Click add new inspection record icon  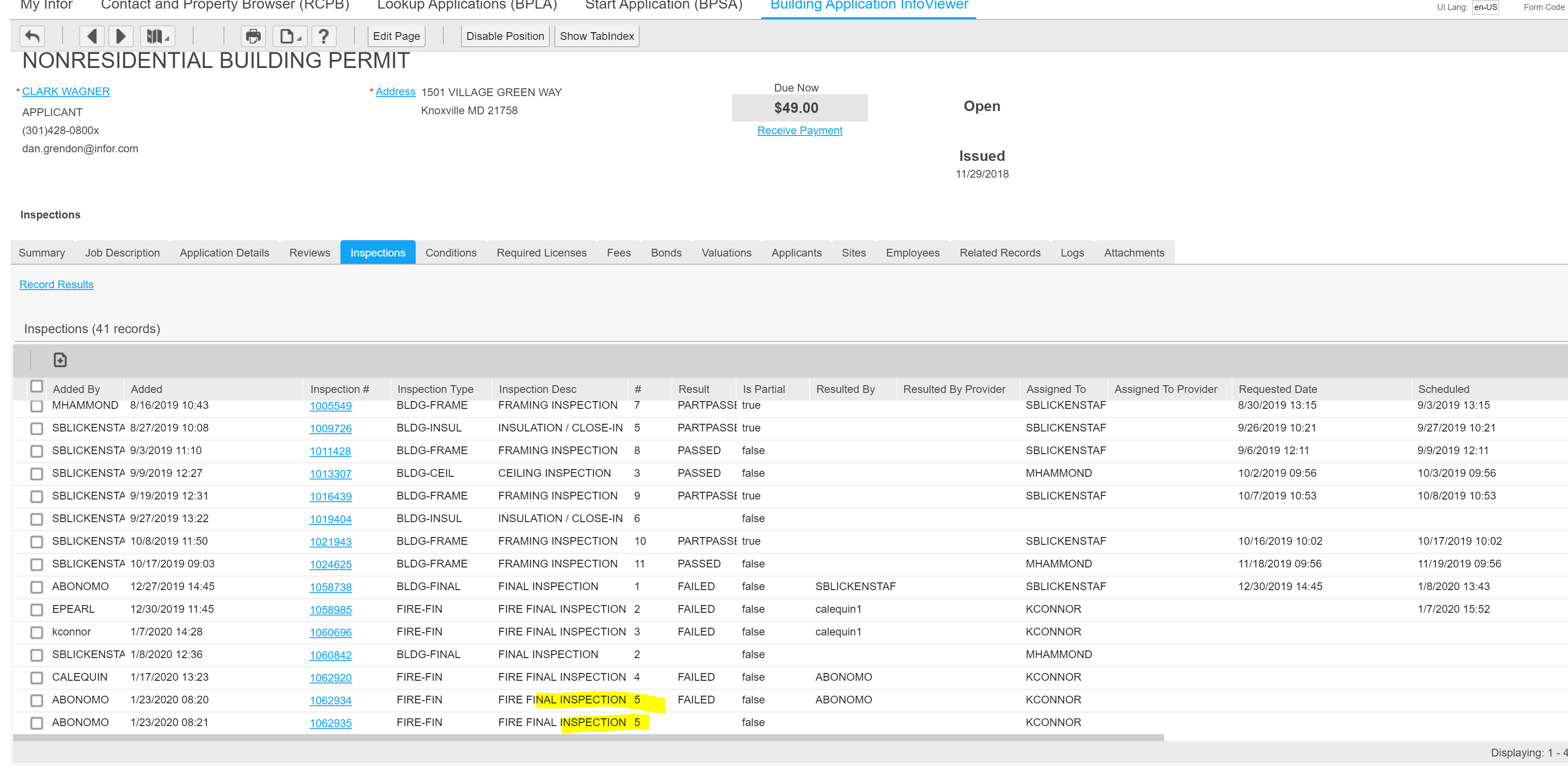tap(60, 360)
